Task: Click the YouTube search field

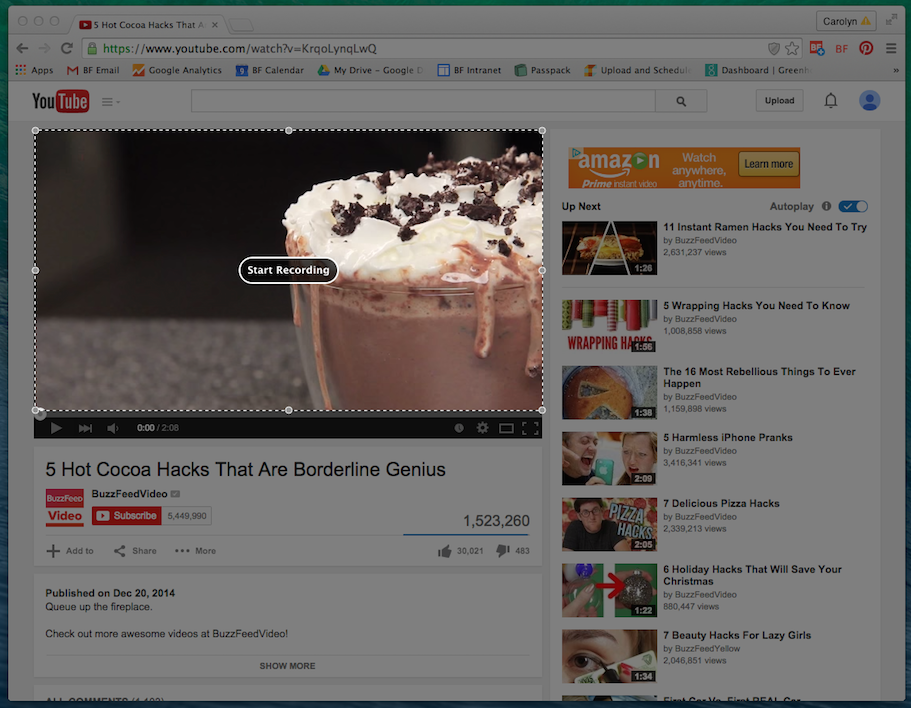Action: [423, 101]
